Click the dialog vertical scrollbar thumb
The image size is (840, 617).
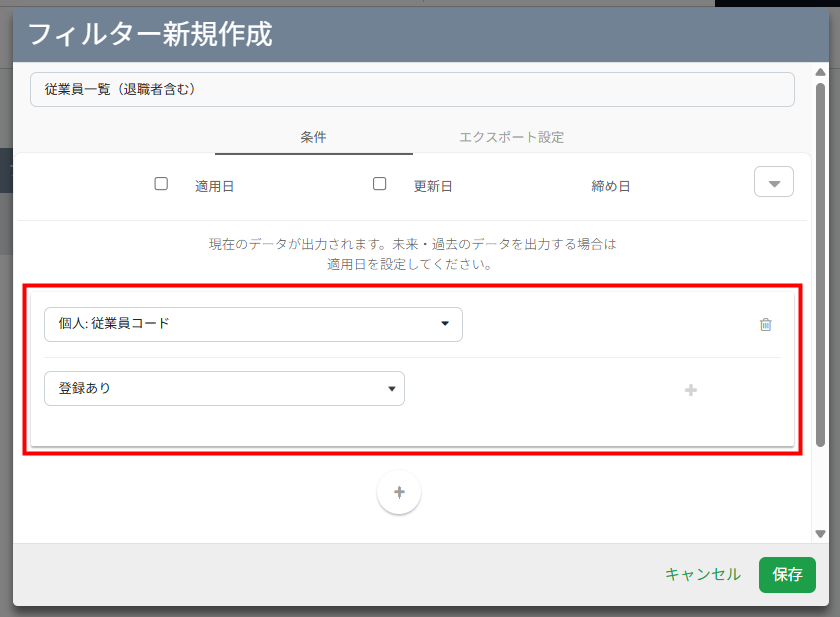coord(820,264)
